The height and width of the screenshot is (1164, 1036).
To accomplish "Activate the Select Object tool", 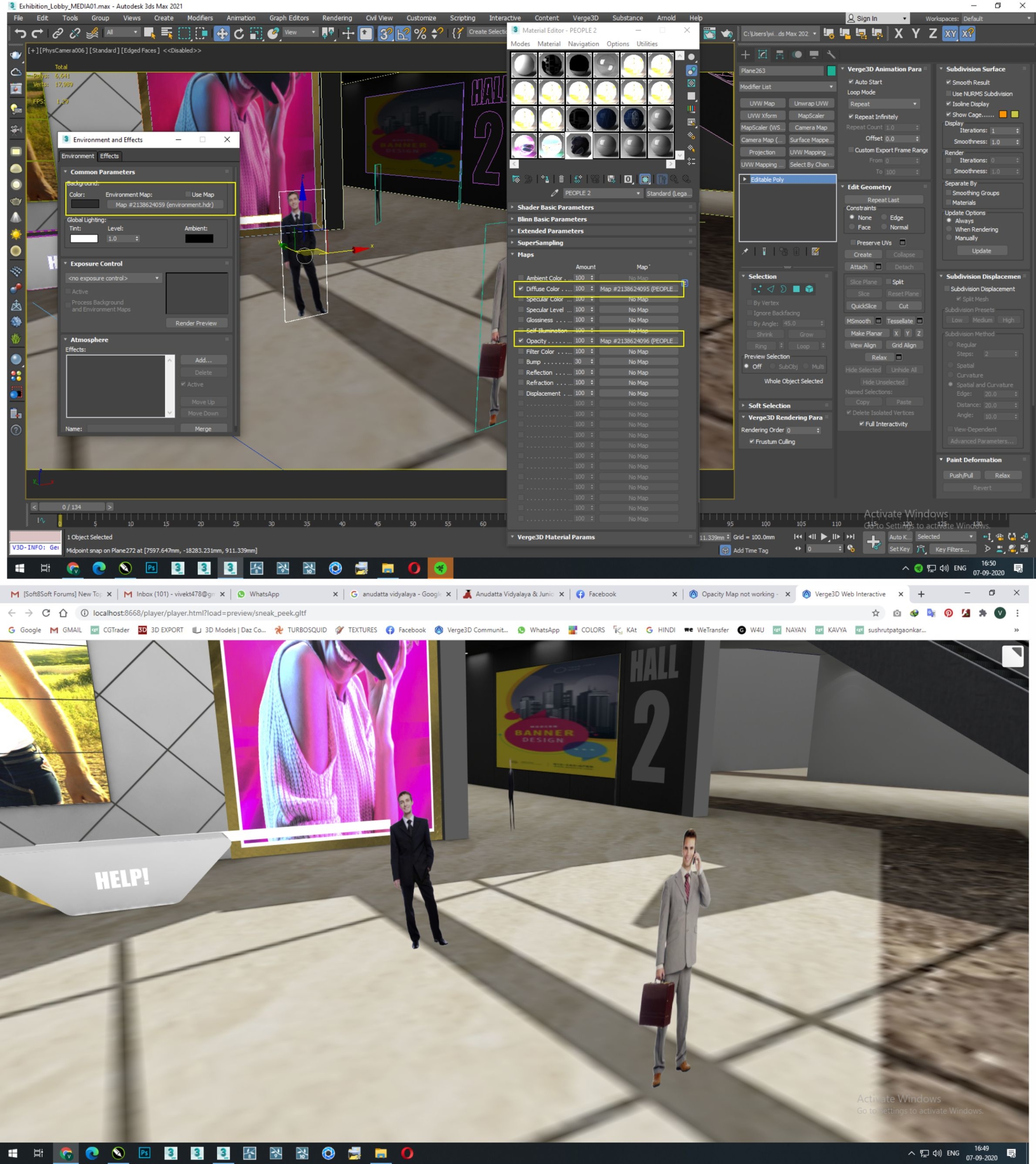I will [150, 34].
